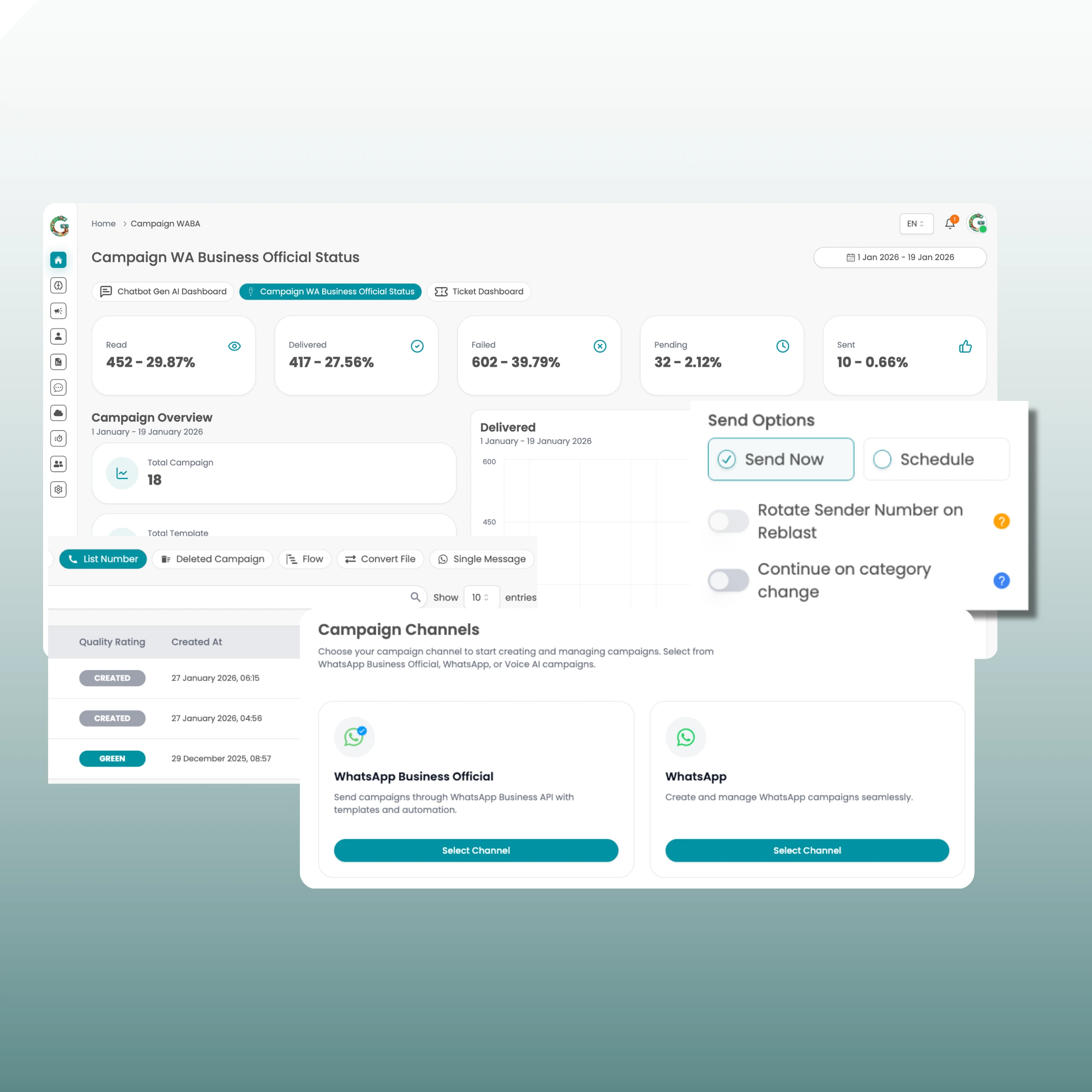Open the AI brain sidebar icon
Screen dimensions: 1092x1092
(x=58, y=285)
